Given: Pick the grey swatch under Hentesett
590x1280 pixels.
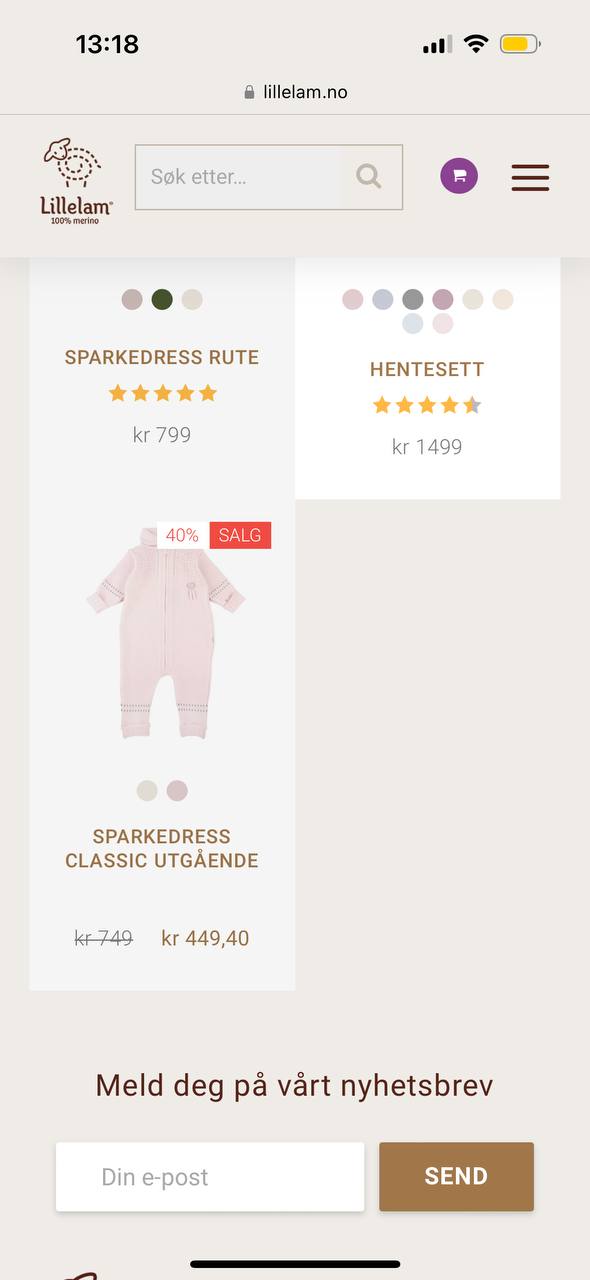Looking at the screenshot, I should (413, 299).
